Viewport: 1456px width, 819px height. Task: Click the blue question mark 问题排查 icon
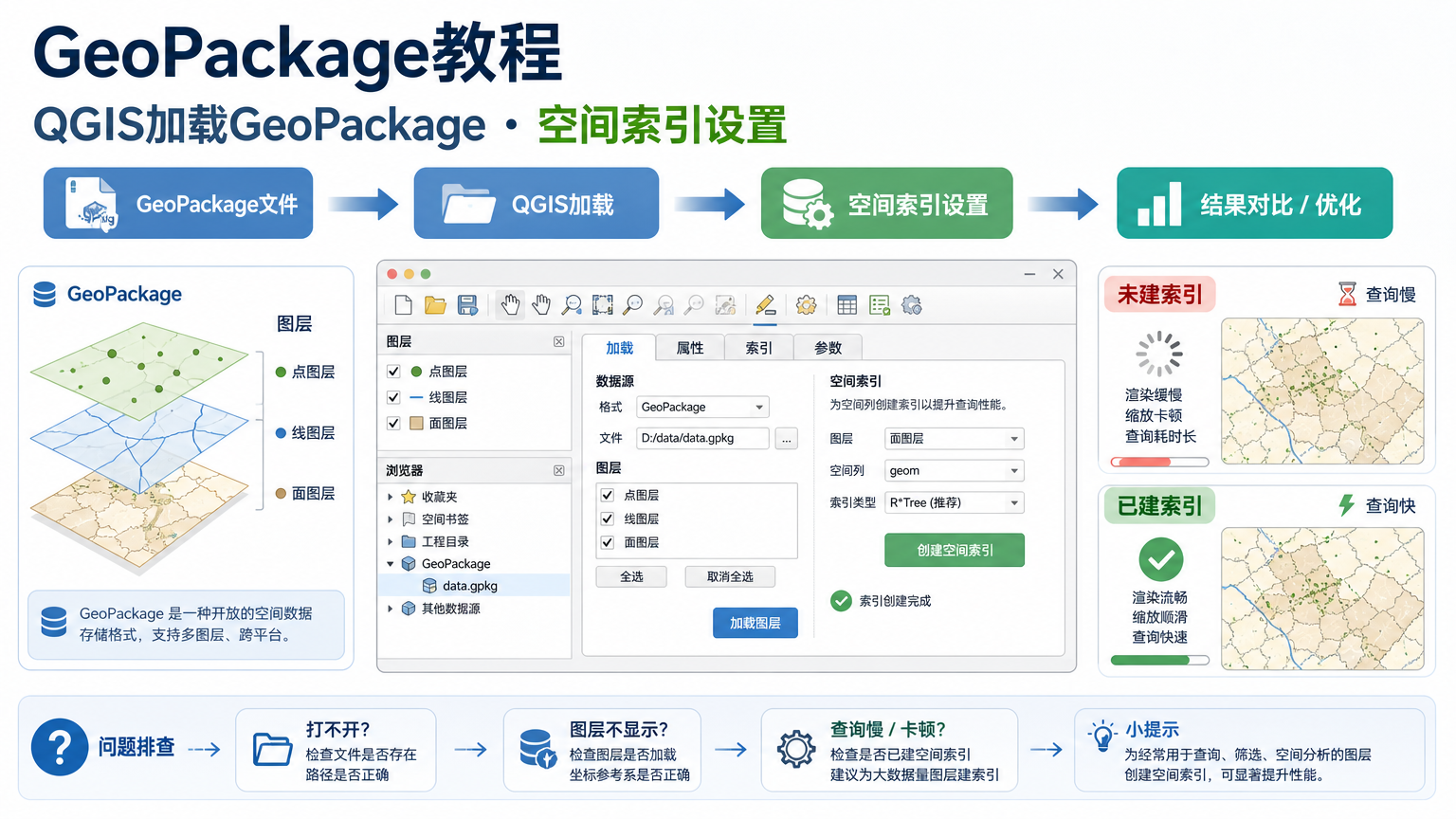coord(60,748)
